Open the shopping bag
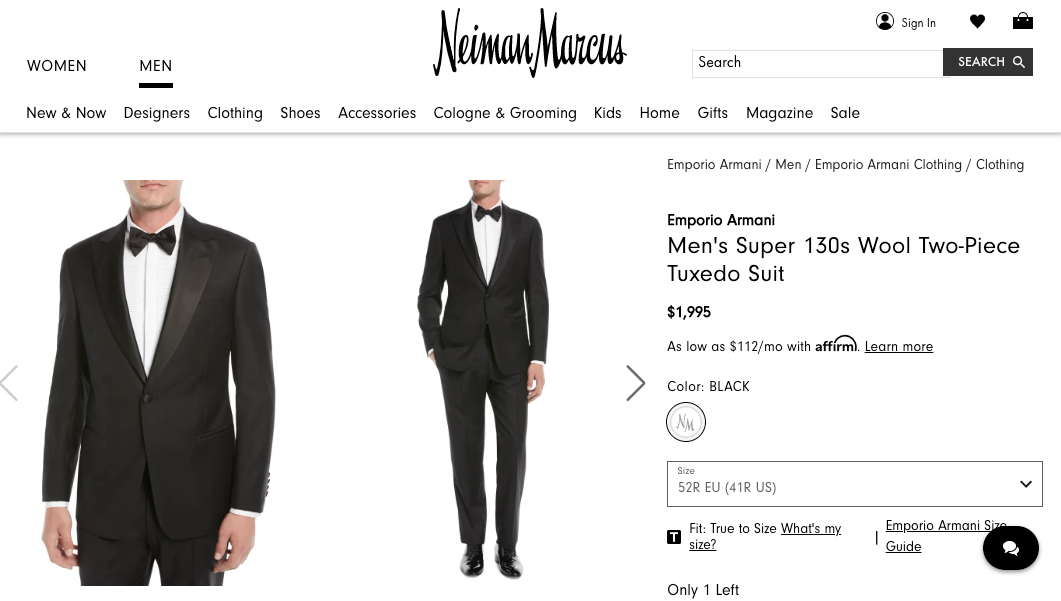This screenshot has height=601, width=1061. tap(1023, 21)
